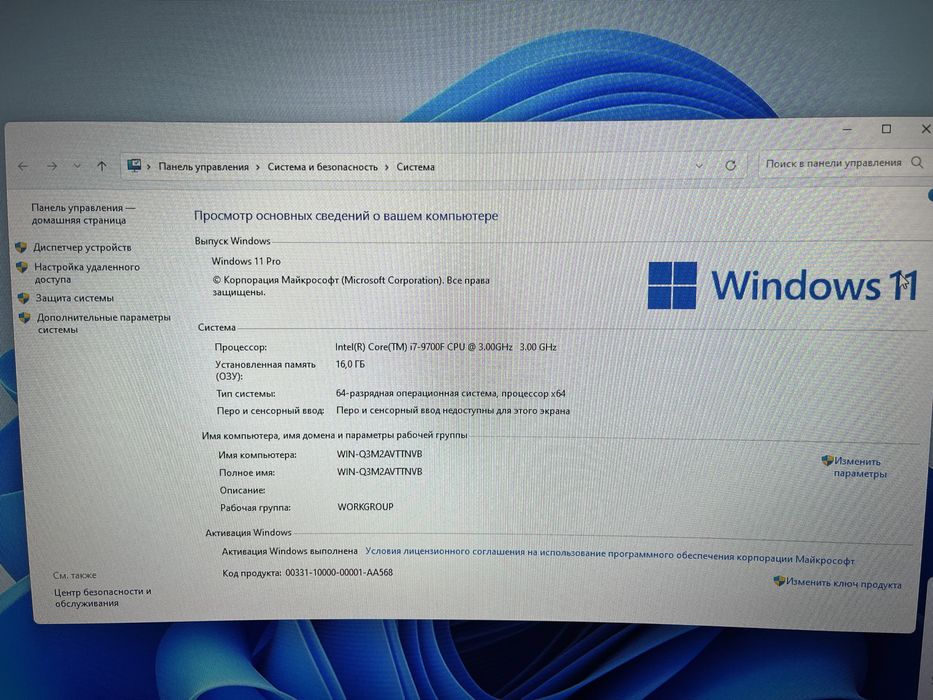Open 'Панель управления' breadcrumb
The width and height of the screenshot is (933, 700).
(203, 167)
